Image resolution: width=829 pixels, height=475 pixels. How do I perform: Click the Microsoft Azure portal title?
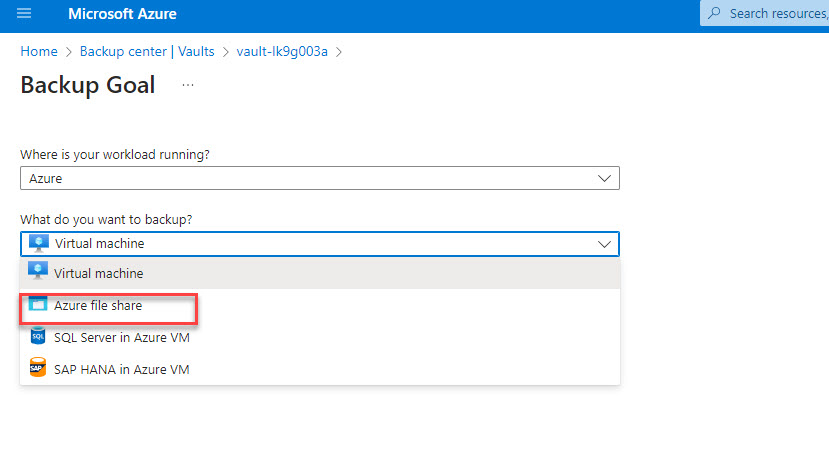coord(123,14)
